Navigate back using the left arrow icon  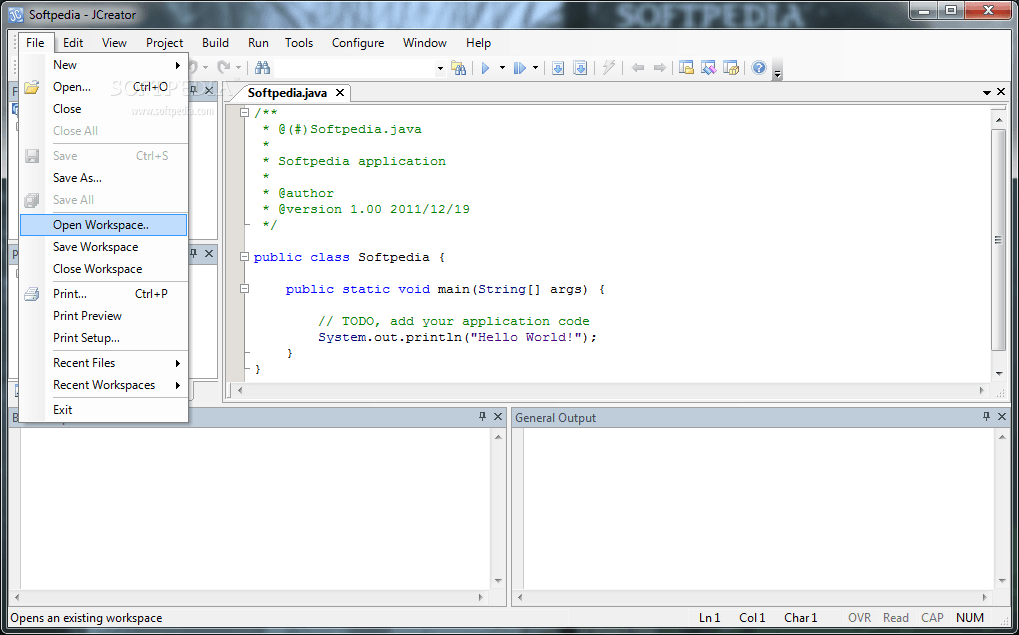pos(638,68)
